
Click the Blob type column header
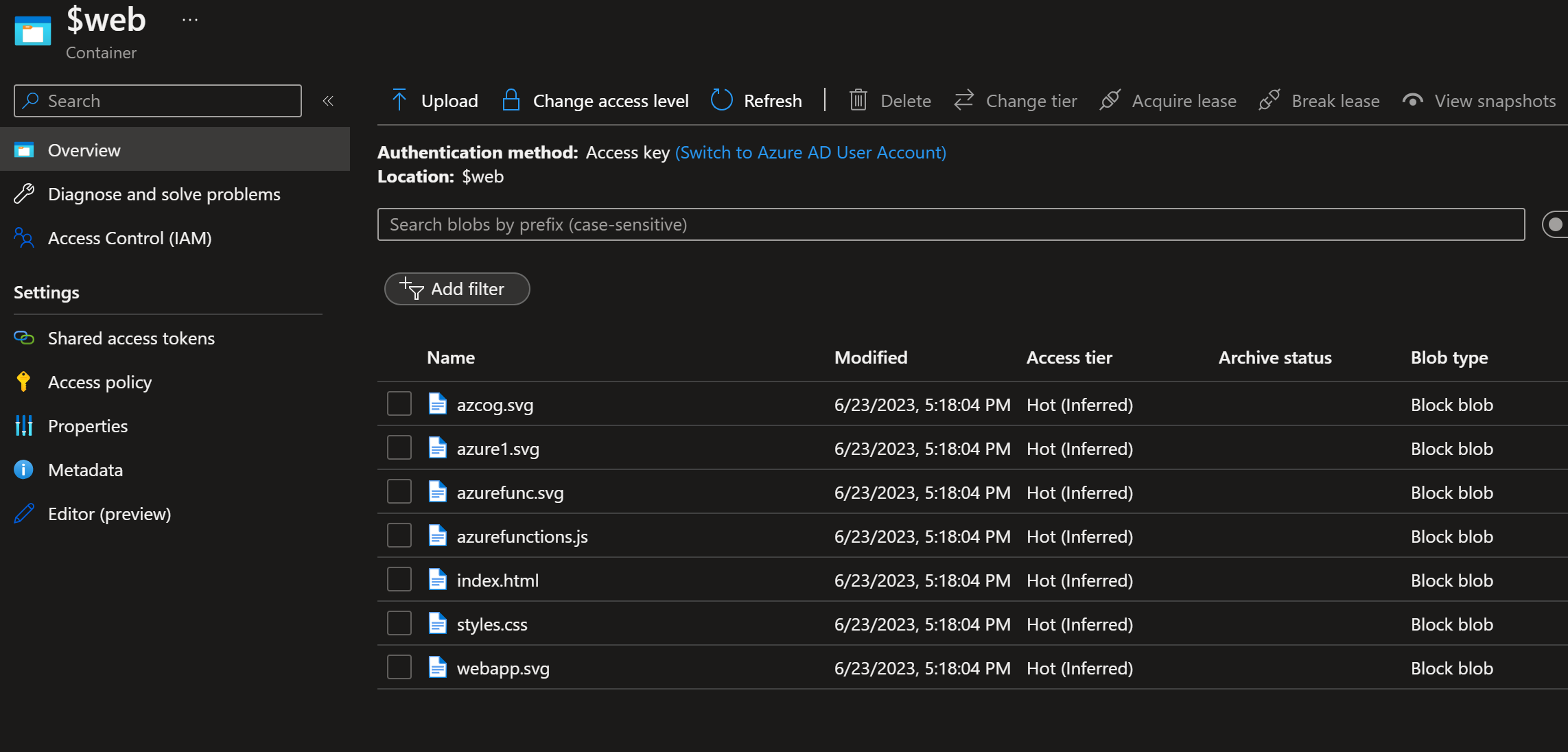coord(1449,357)
